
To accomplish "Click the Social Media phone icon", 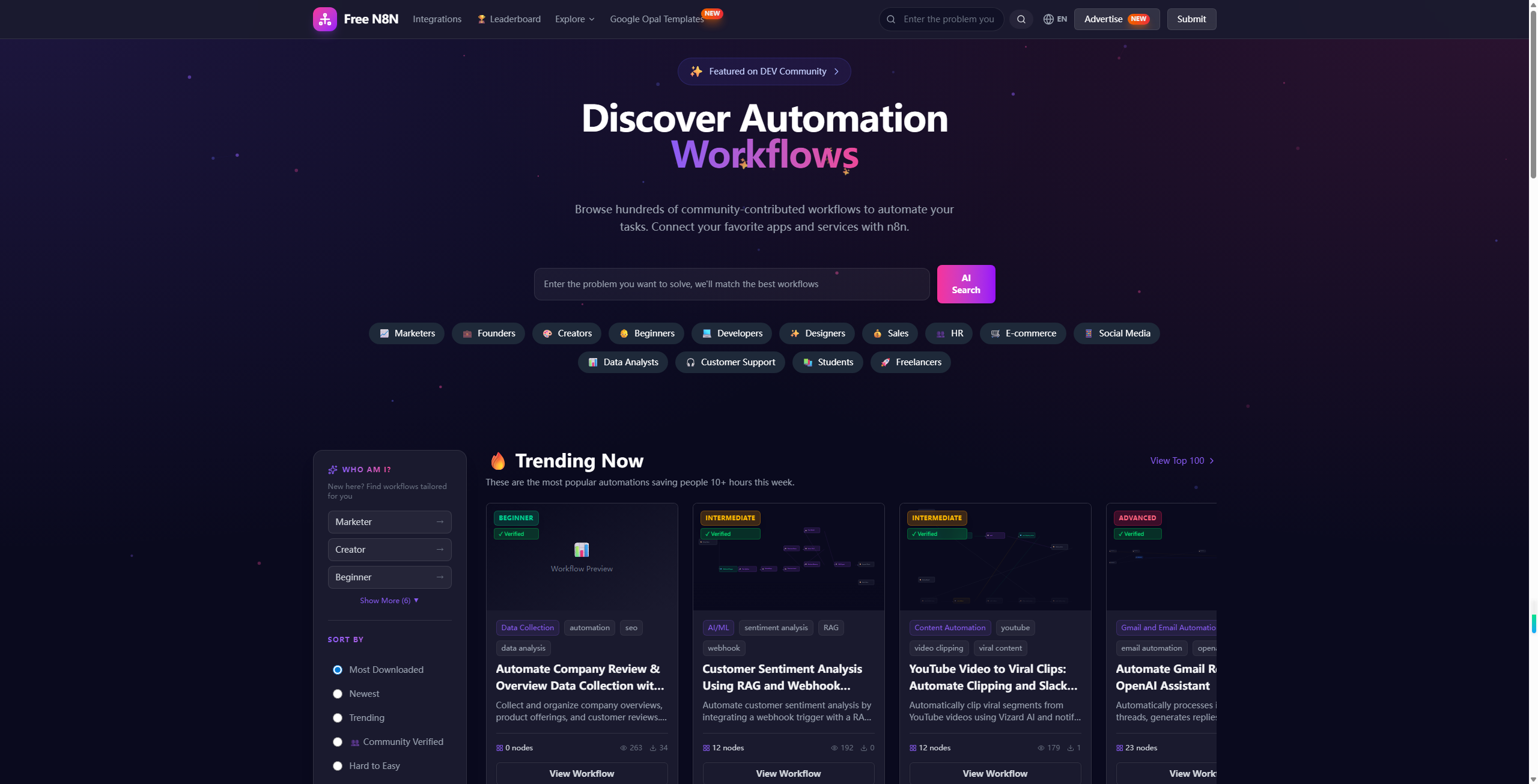I will tap(1089, 333).
